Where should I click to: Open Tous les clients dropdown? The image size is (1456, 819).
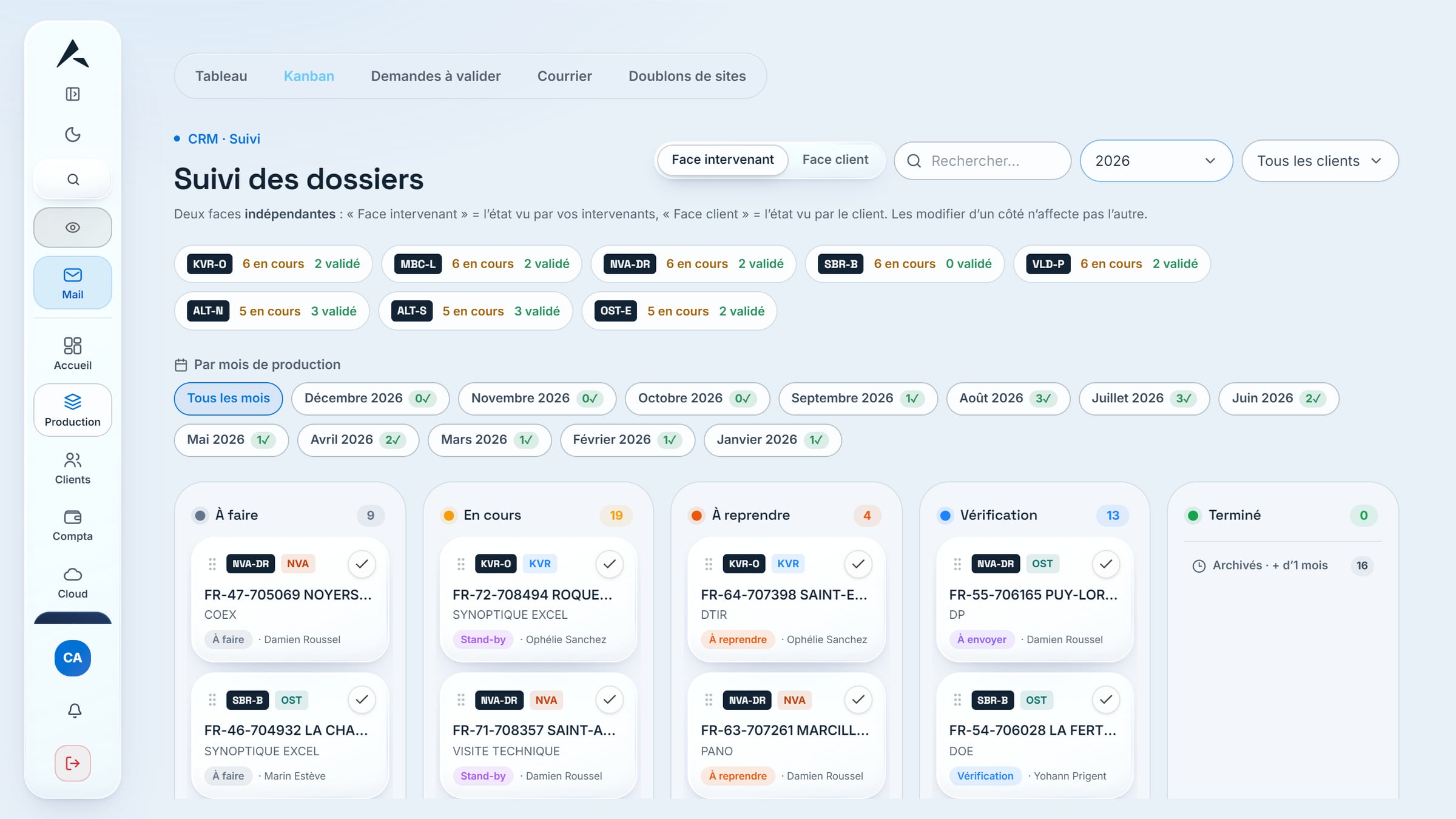[x=1320, y=161]
